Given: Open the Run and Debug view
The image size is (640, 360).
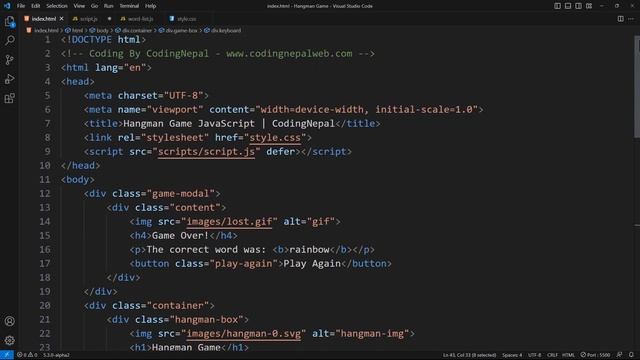Looking at the screenshot, I should (x=9, y=79).
